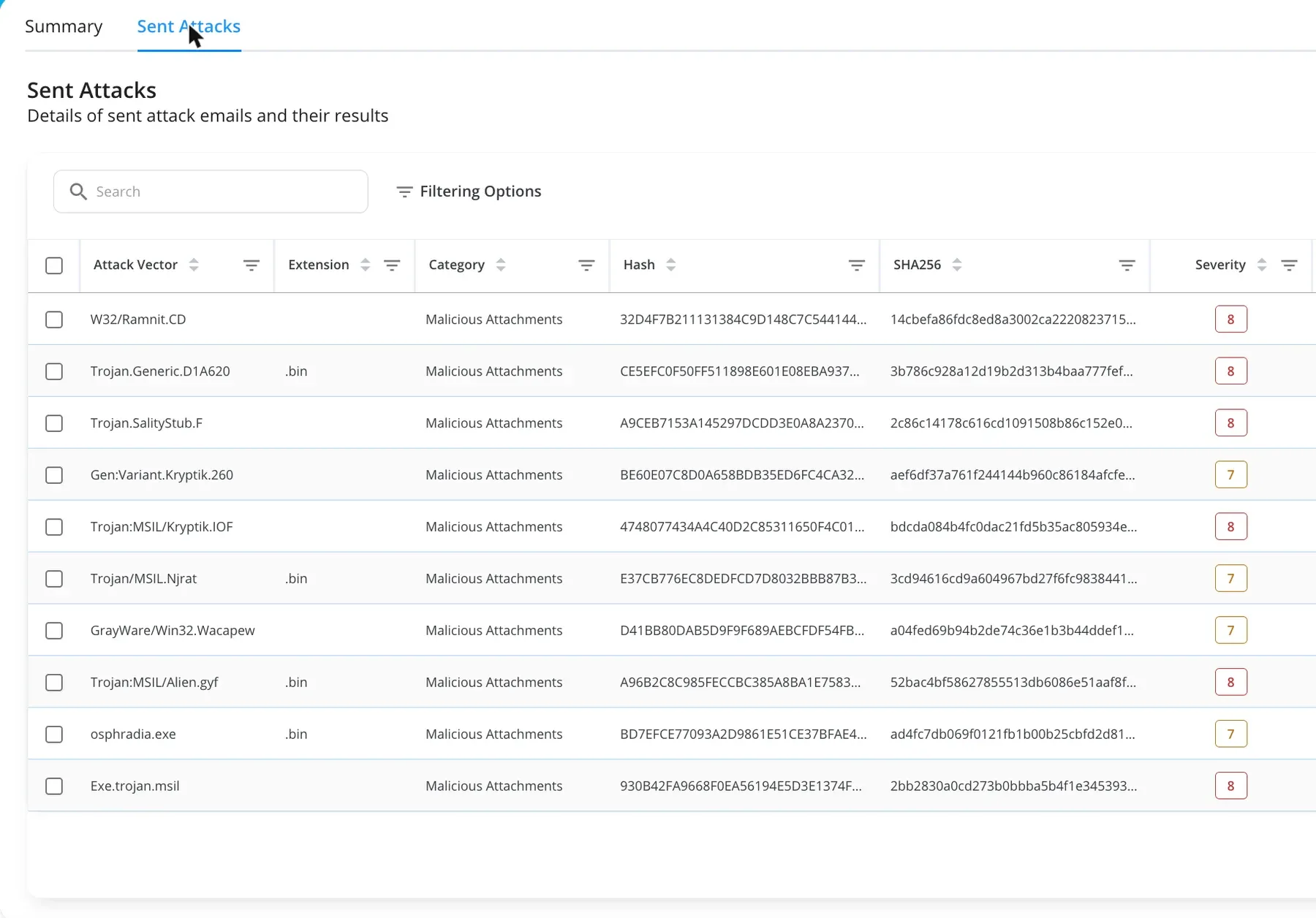Expand Filtering Options
1316x918 pixels.
[469, 191]
